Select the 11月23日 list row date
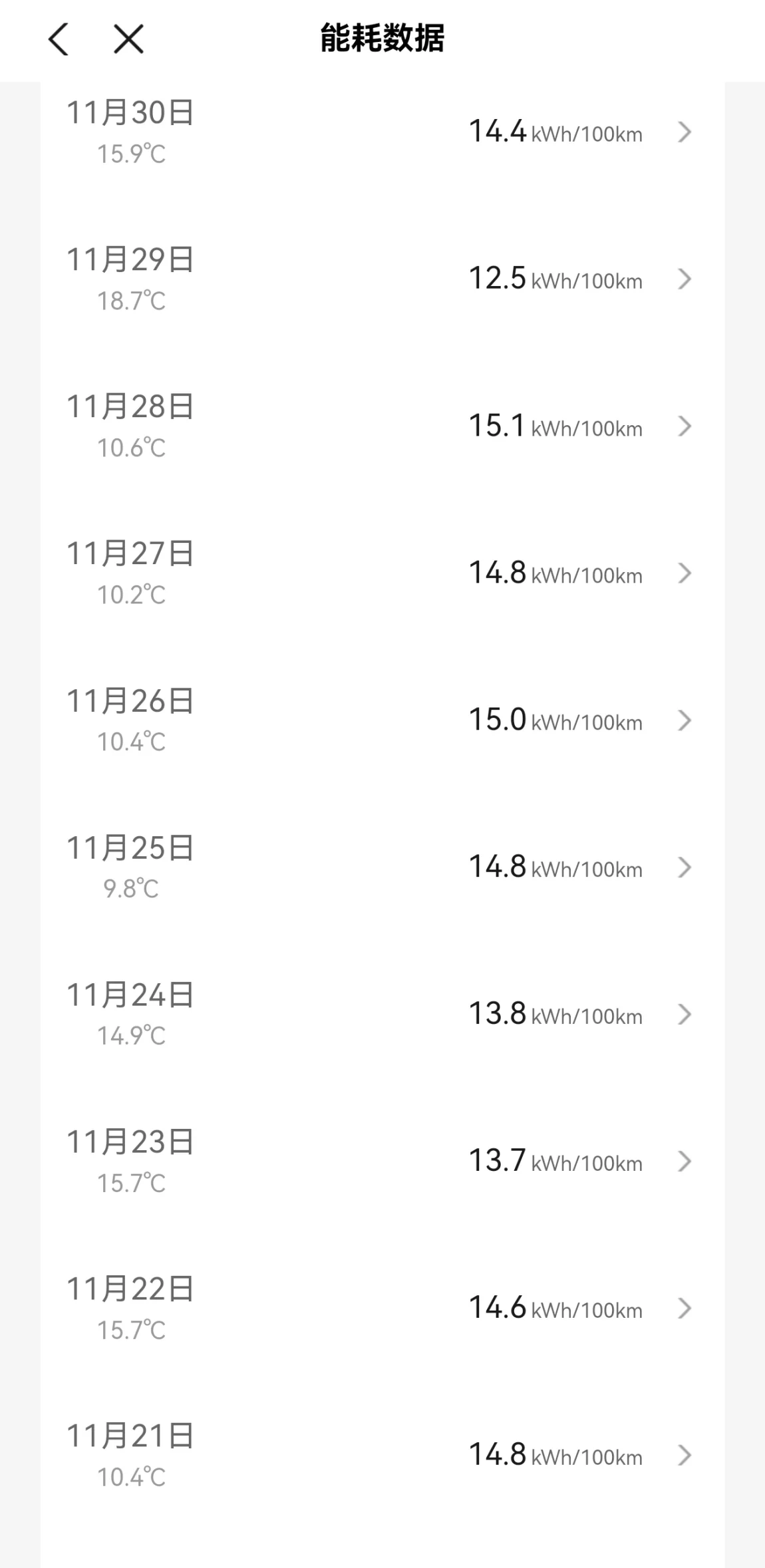This screenshot has height=1568, width=765. click(x=130, y=1142)
